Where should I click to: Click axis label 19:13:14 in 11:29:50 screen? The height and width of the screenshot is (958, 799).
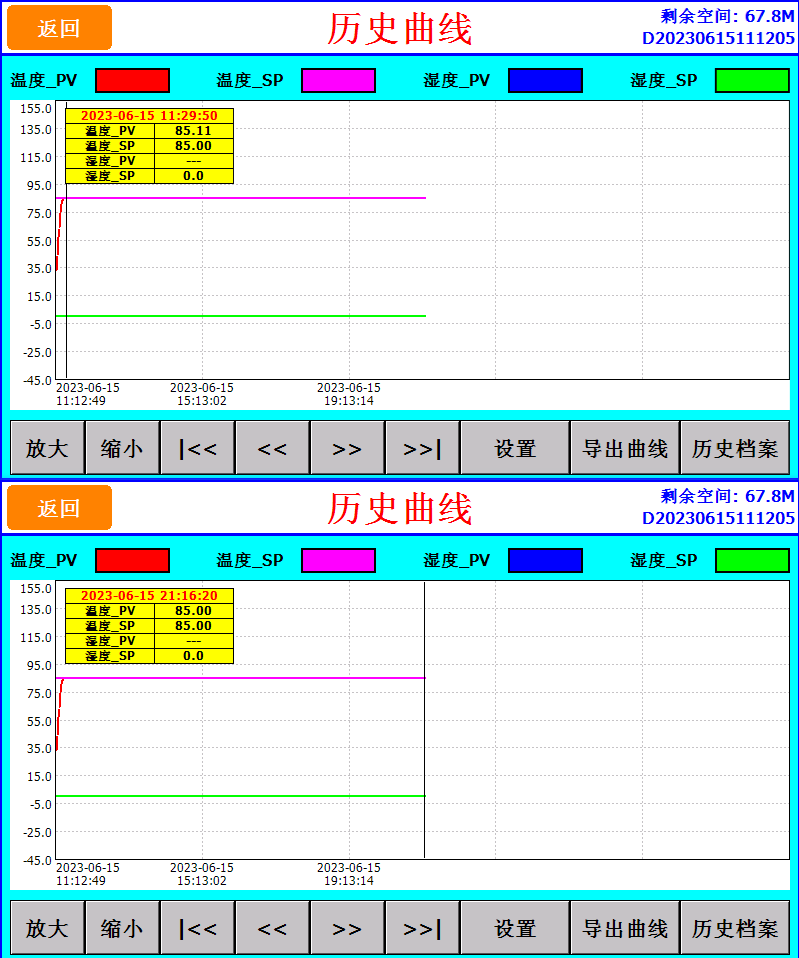[x=349, y=401]
